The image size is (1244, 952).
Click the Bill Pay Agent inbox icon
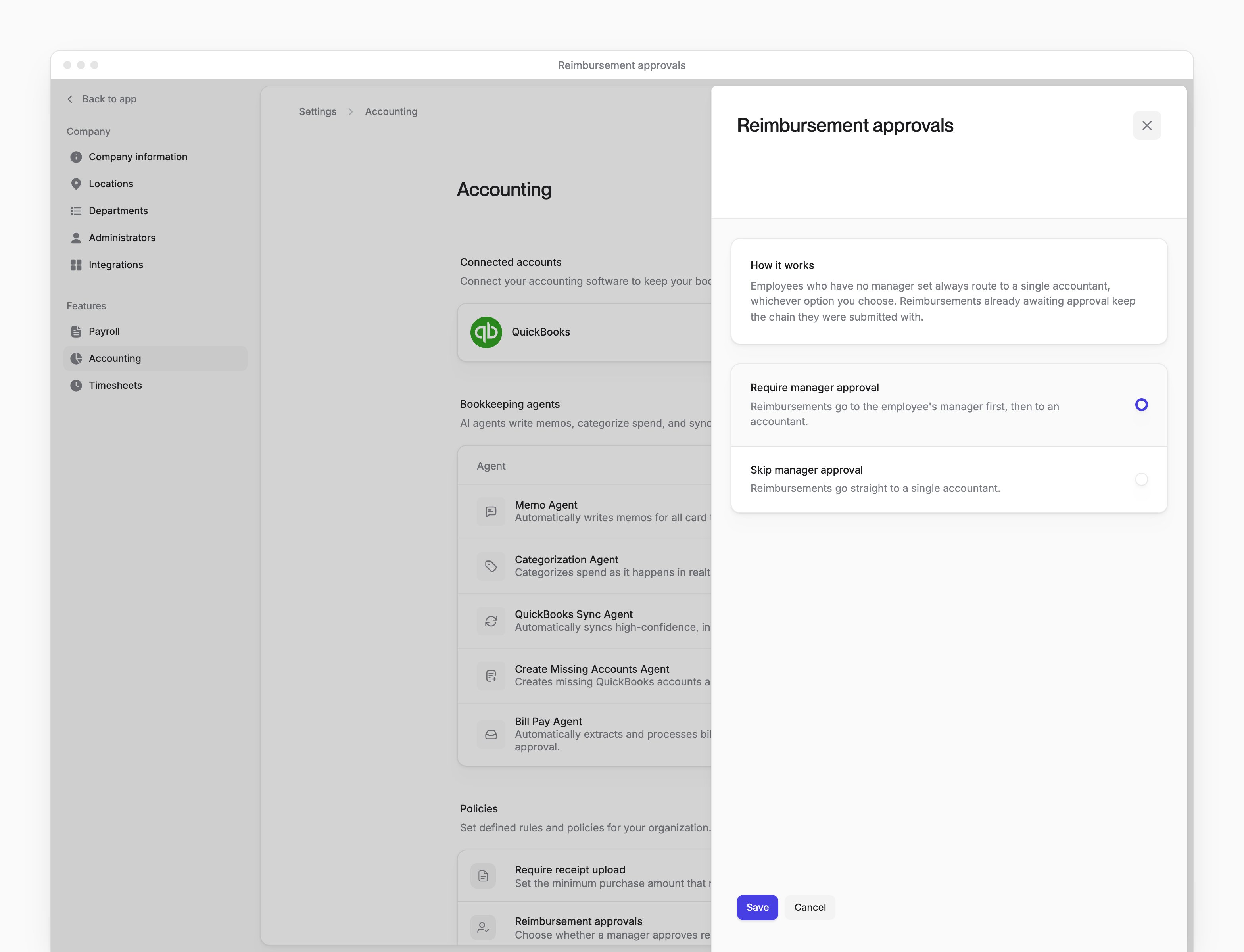pos(491,734)
